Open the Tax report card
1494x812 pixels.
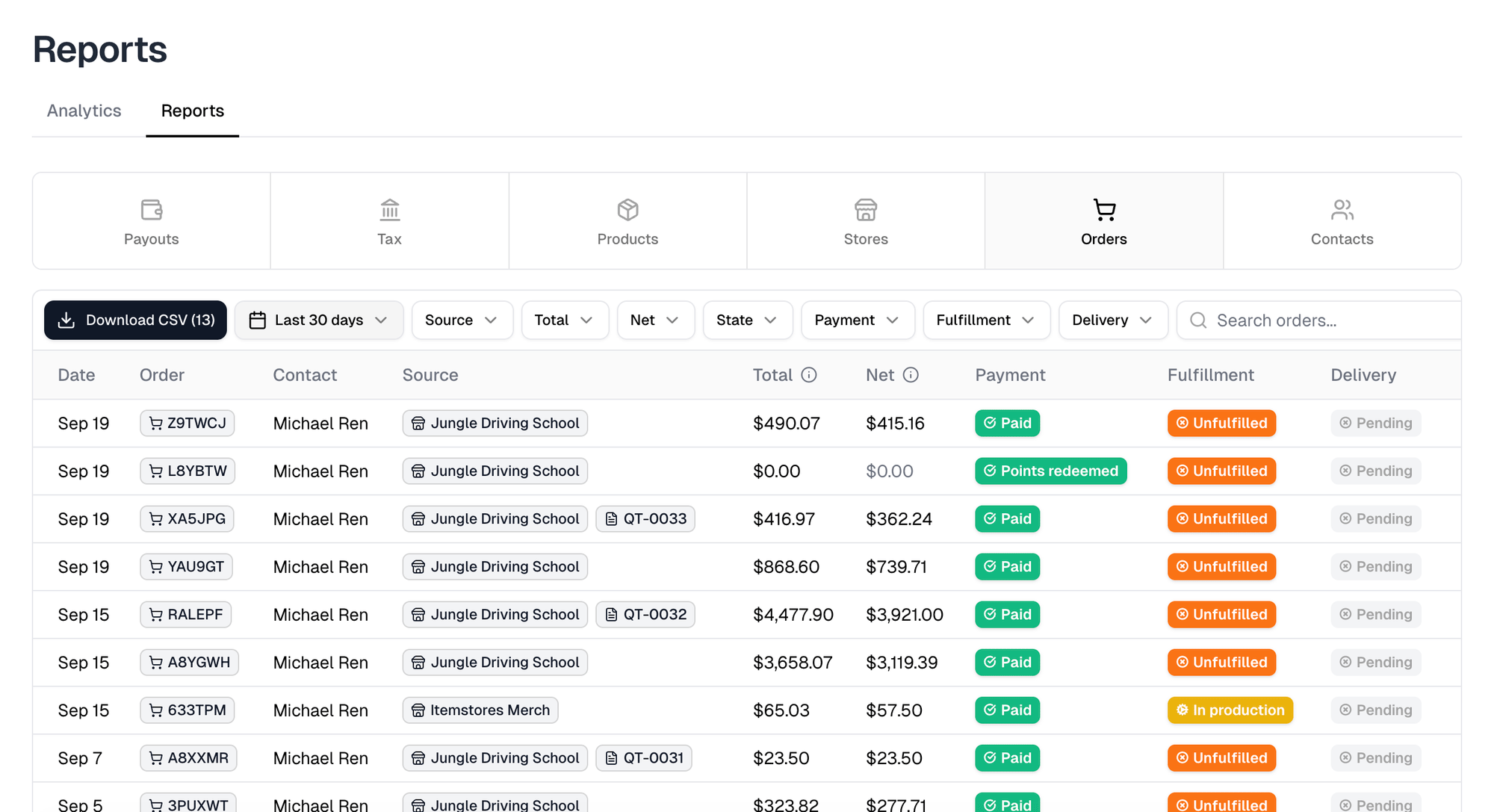point(389,221)
